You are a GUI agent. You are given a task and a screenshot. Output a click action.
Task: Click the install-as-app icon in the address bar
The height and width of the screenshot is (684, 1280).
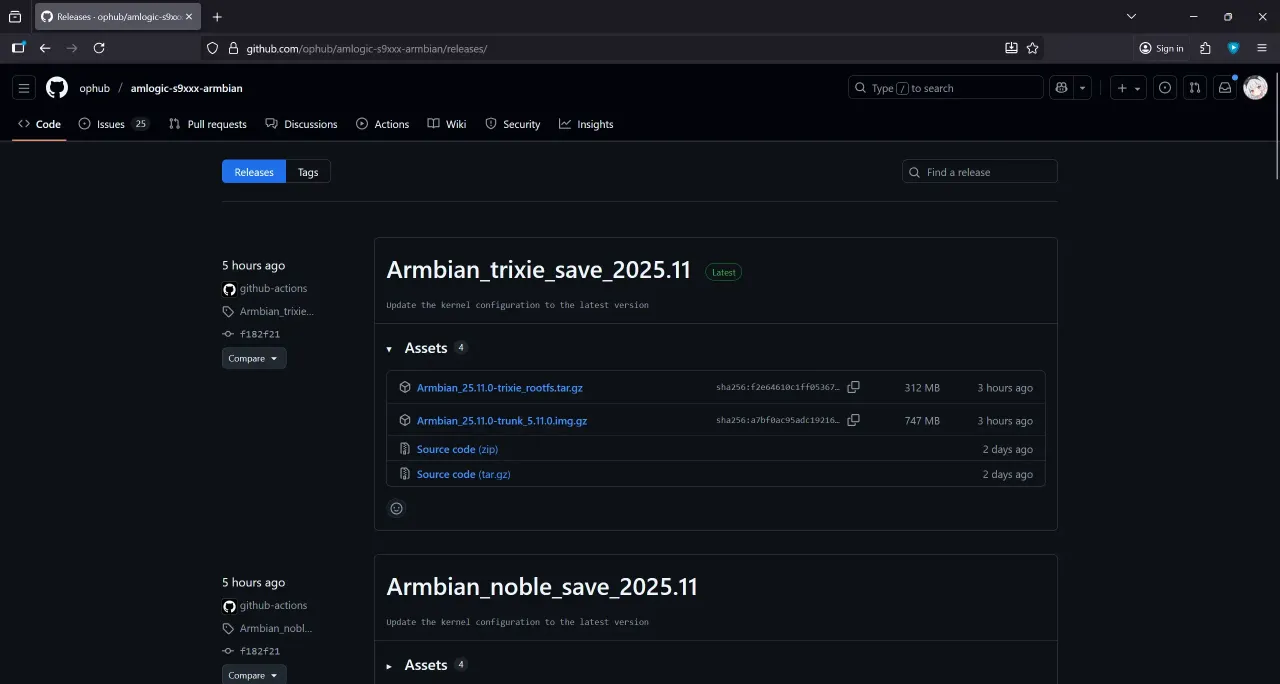click(1011, 48)
